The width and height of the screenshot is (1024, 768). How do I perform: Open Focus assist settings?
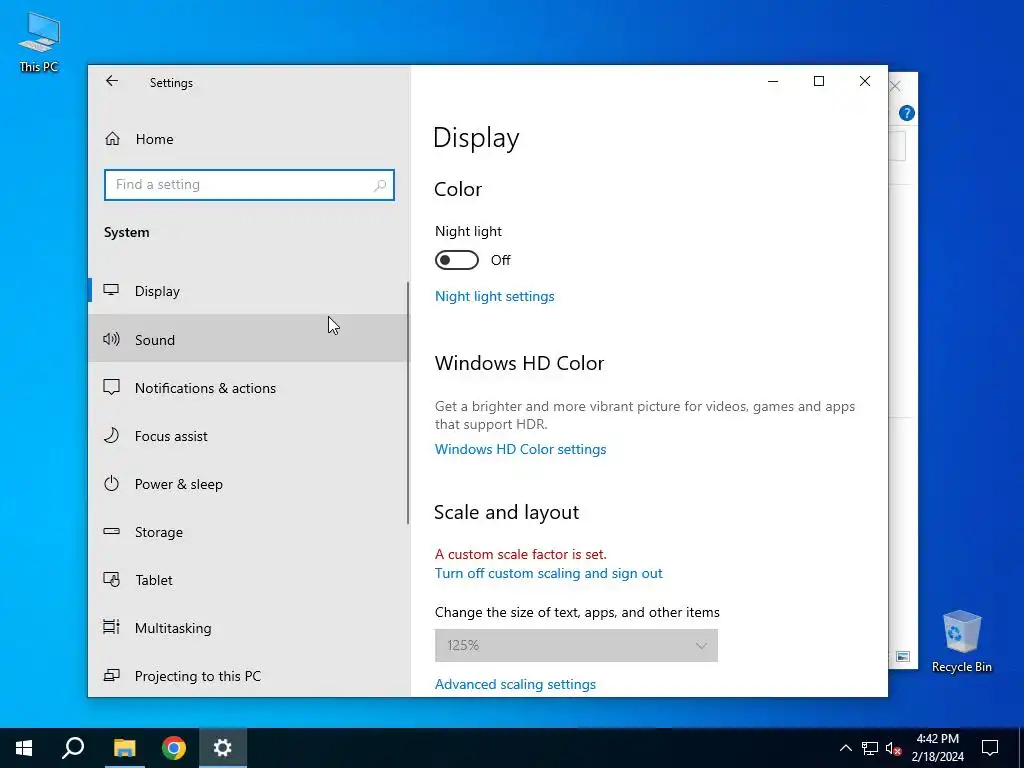tap(249, 436)
